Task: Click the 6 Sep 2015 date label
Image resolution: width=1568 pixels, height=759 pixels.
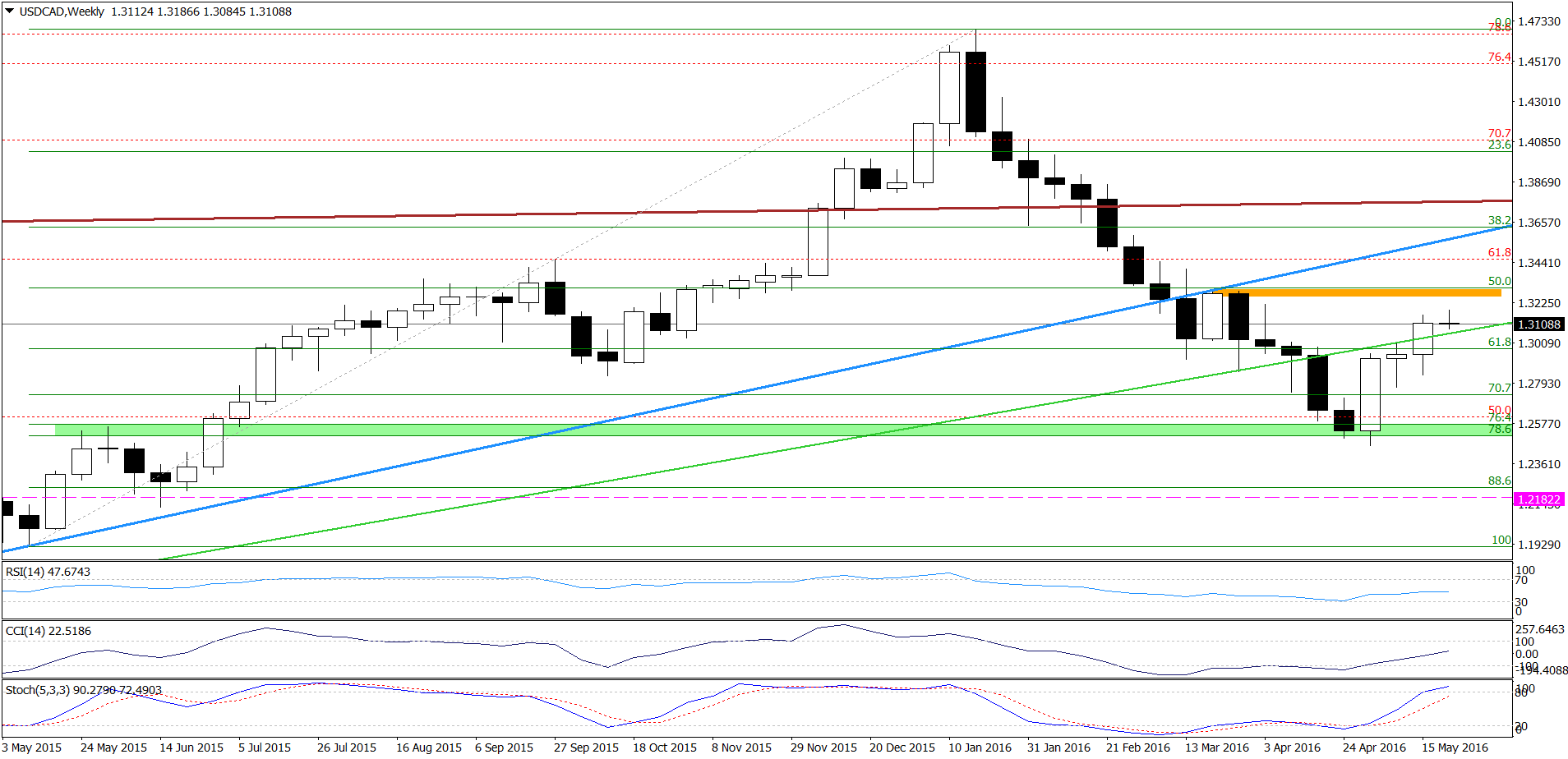Action: point(504,747)
